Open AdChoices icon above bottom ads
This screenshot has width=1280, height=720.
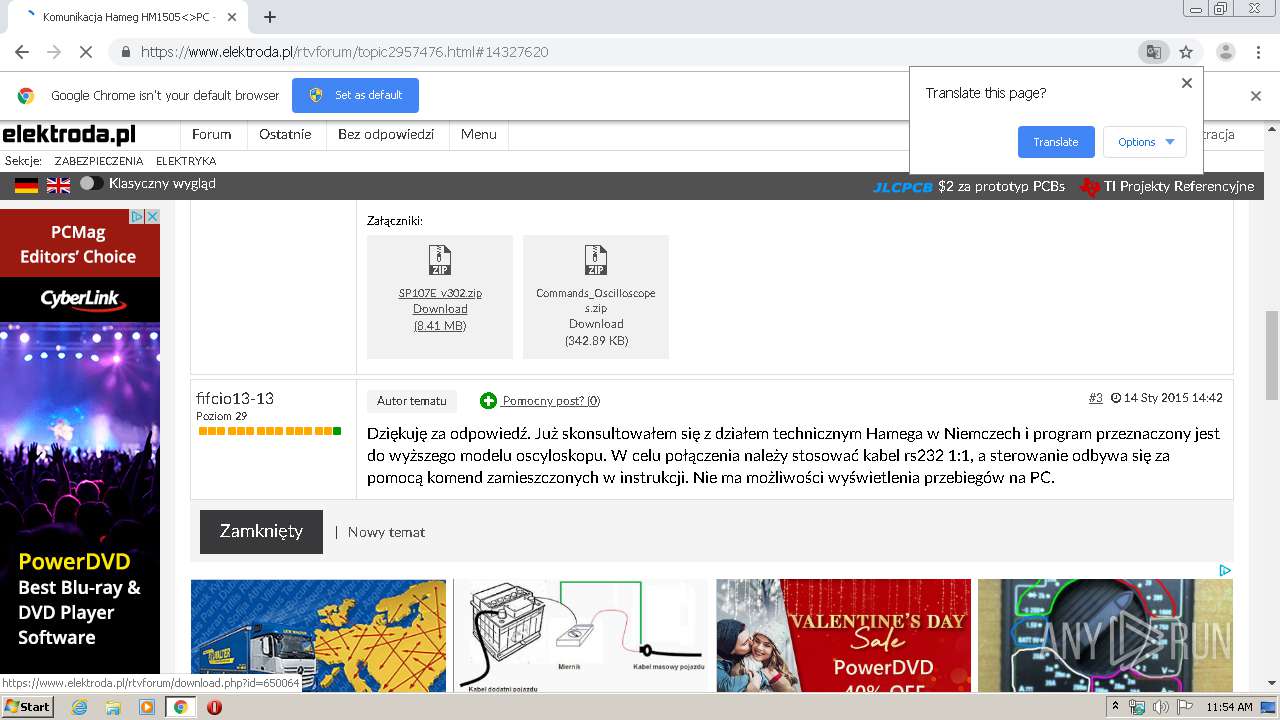coord(1225,571)
